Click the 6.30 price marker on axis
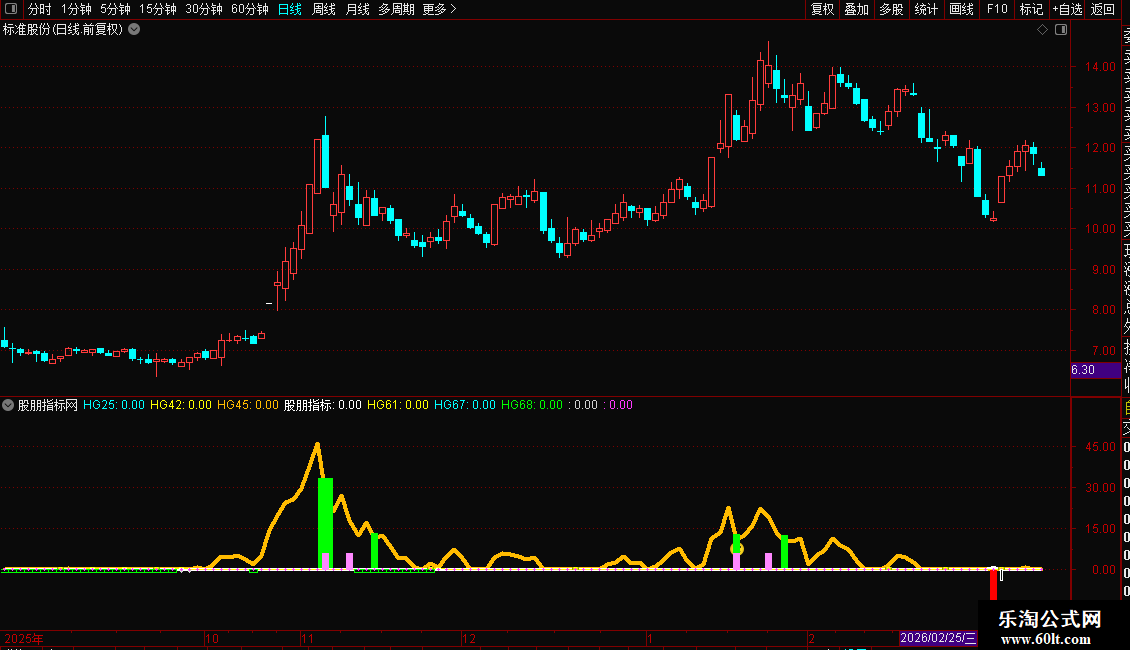This screenshot has height=650, width=1130. point(1095,370)
